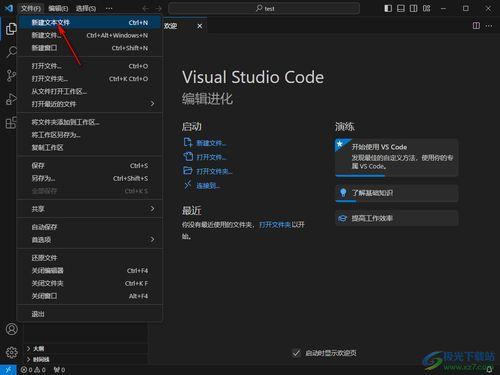Expand the 首选项 submenu
The width and height of the screenshot is (500, 375).
[89, 240]
